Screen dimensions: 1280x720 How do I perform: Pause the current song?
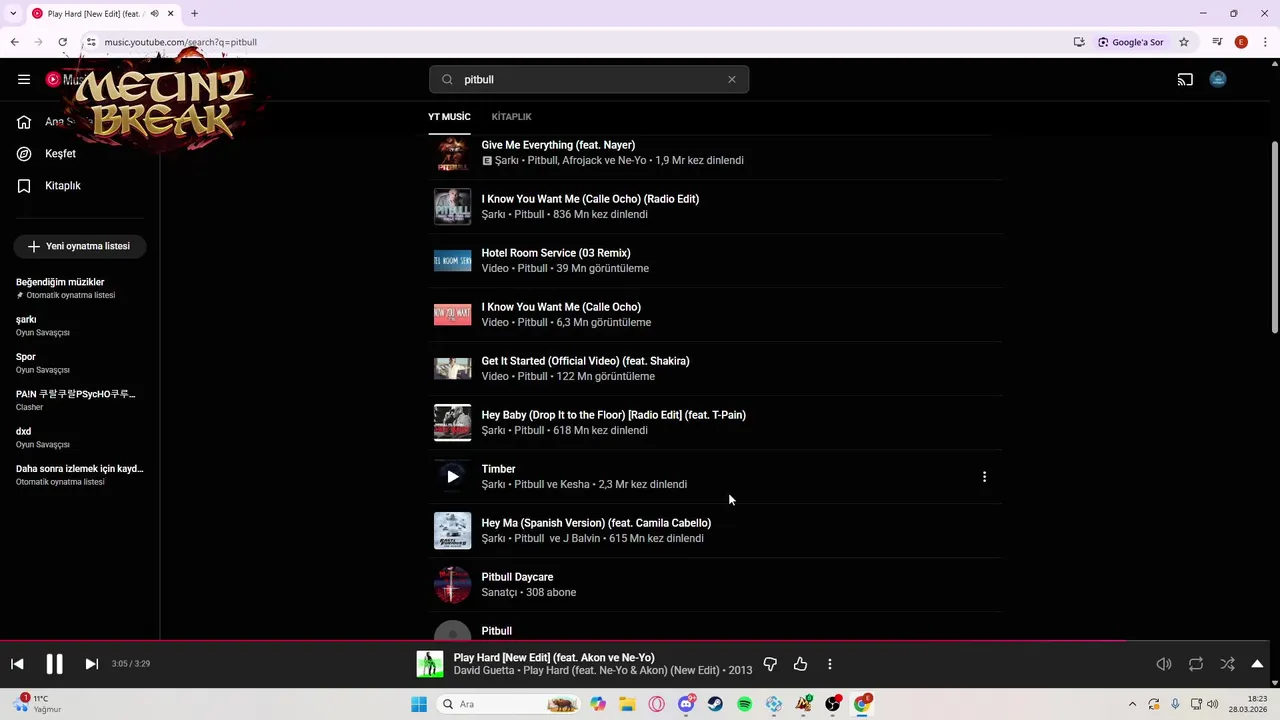coord(54,664)
